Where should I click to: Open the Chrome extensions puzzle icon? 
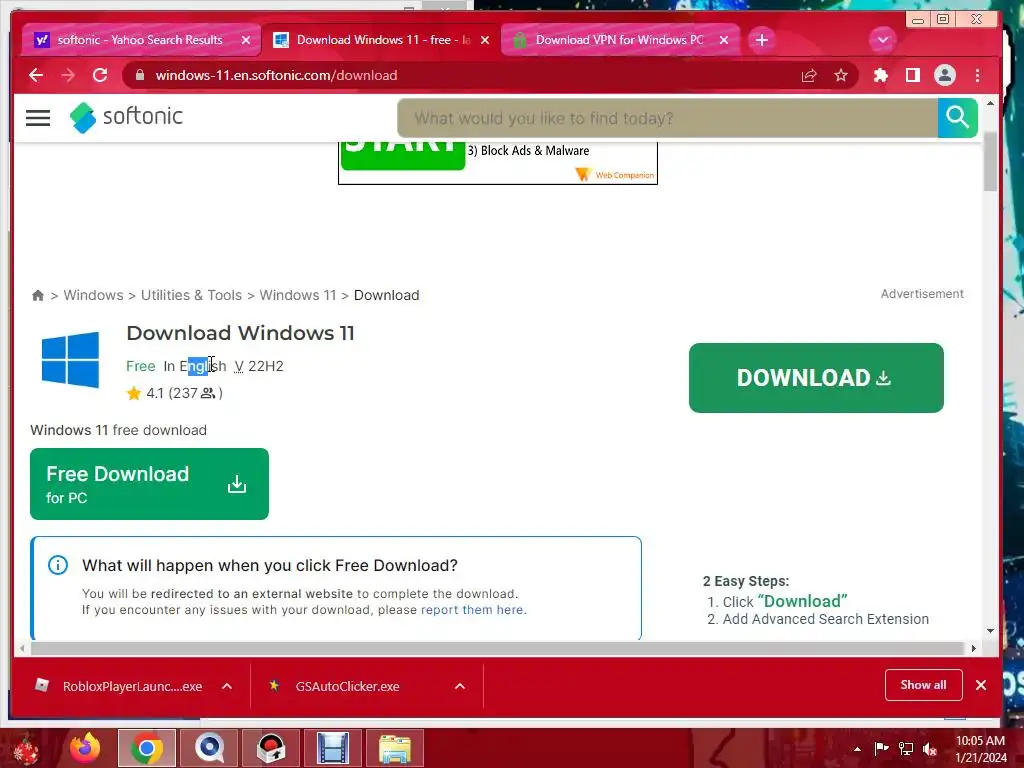point(881,75)
